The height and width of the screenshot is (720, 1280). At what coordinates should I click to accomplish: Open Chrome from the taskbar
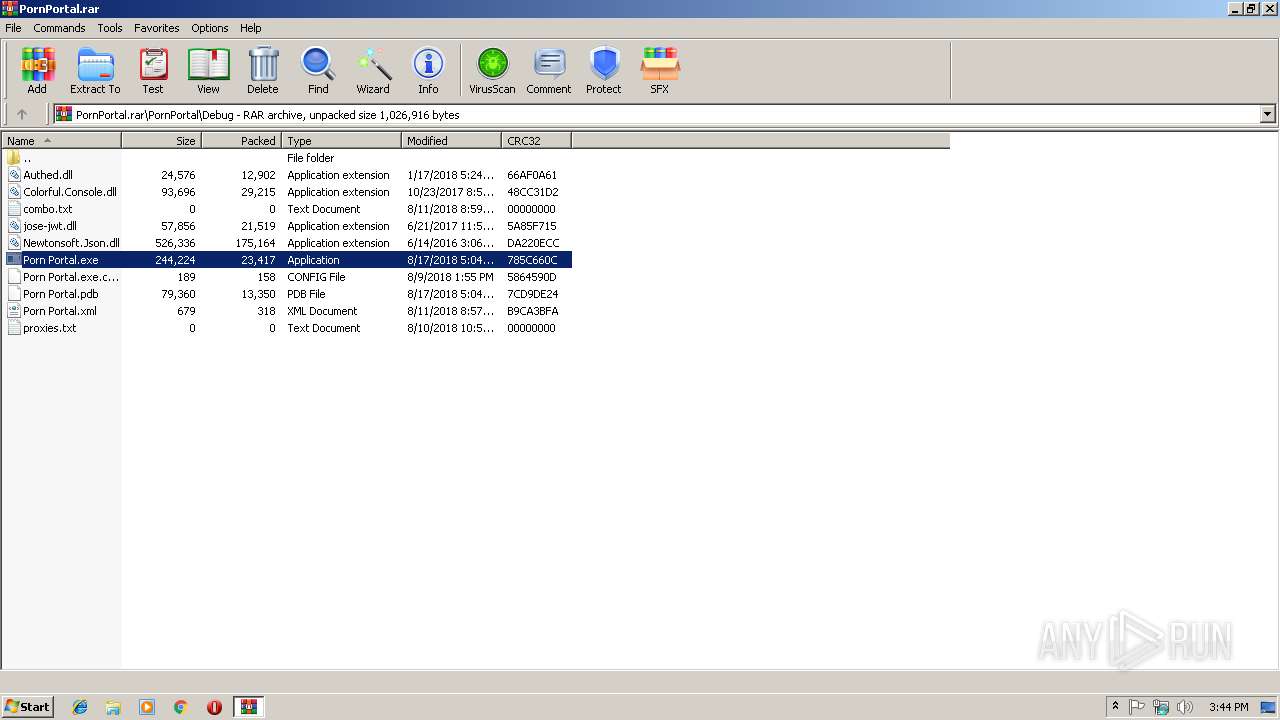181,707
